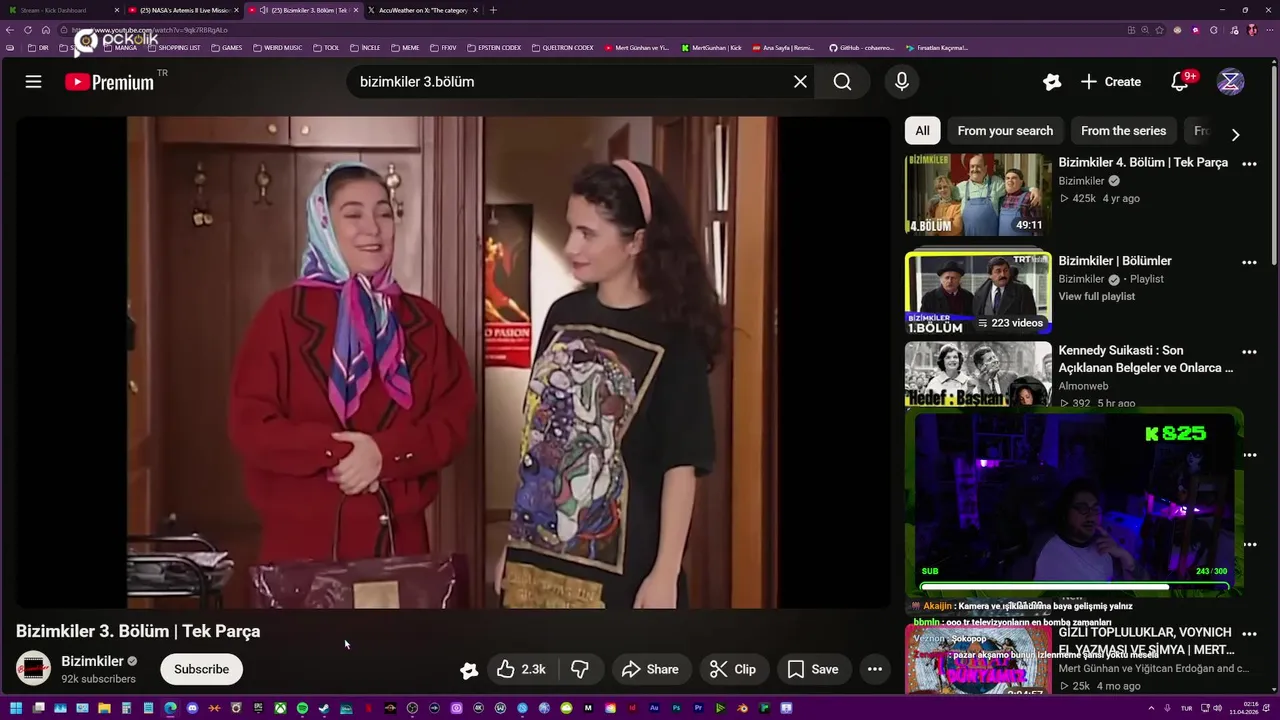Open Adobe Audition from the taskbar
Screen dimensions: 1280x720
pyautogui.click(x=654, y=708)
